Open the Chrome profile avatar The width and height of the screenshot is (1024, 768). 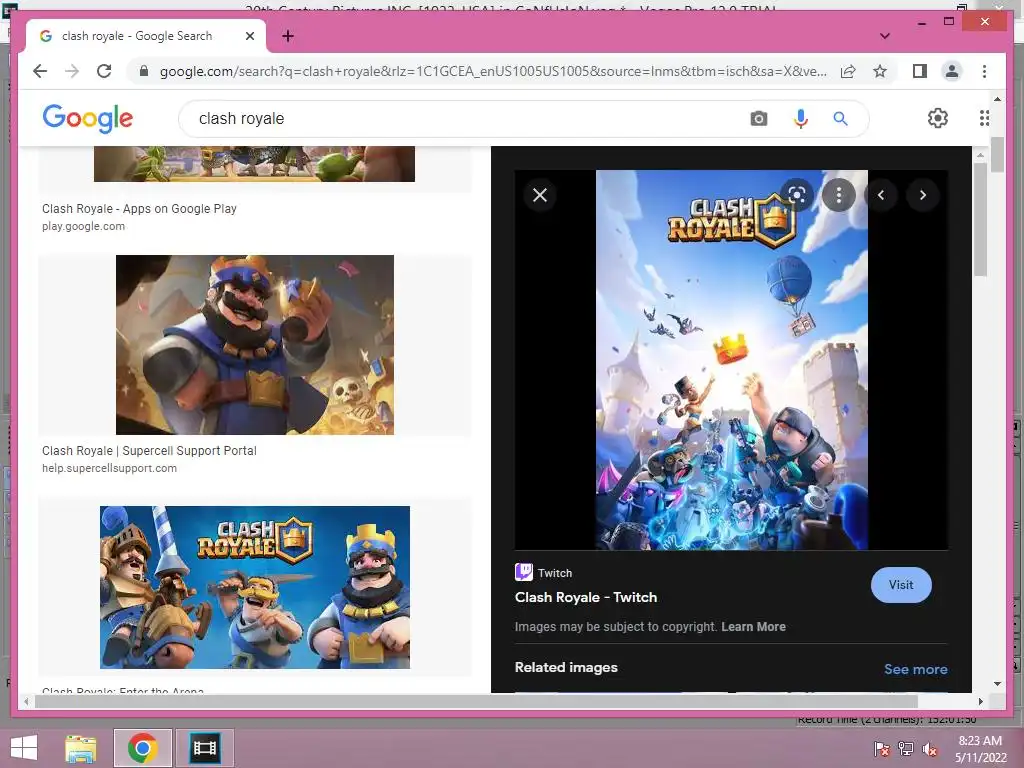952,71
